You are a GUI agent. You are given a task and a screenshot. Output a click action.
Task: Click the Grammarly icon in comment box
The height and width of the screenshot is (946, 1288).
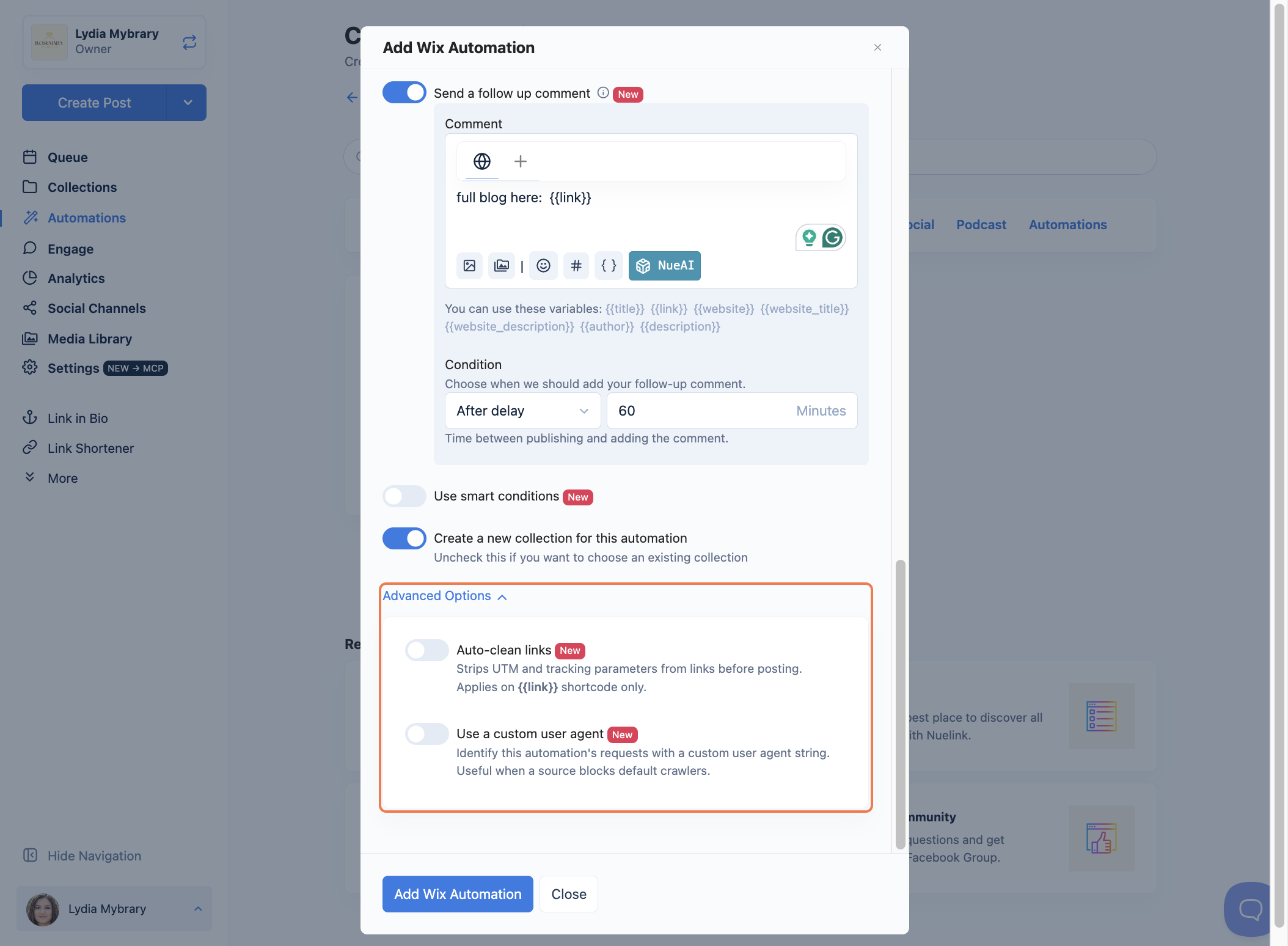833,238
